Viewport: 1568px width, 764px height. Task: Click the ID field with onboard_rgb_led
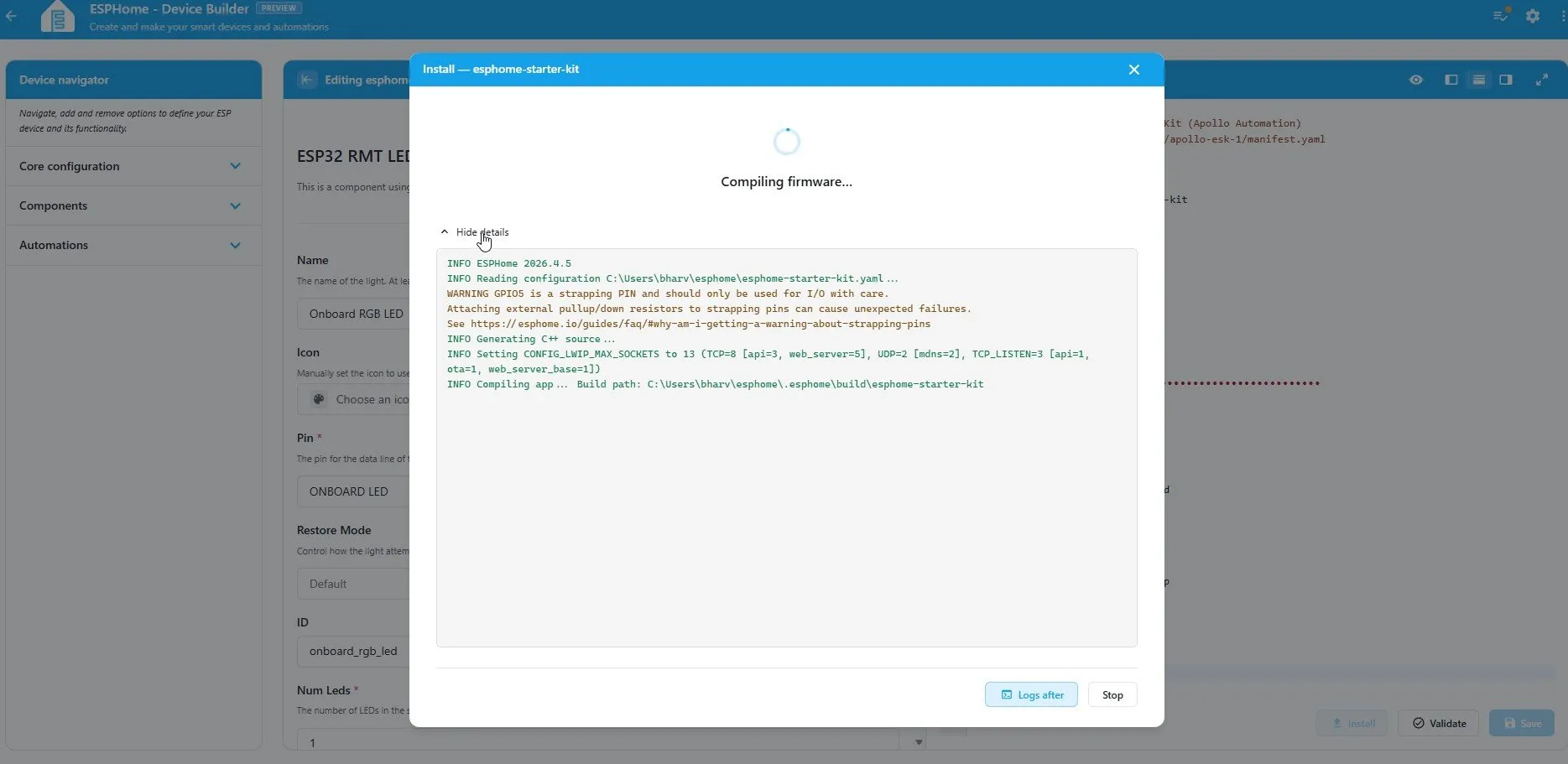pyautogui.click(x=354, y=651)
